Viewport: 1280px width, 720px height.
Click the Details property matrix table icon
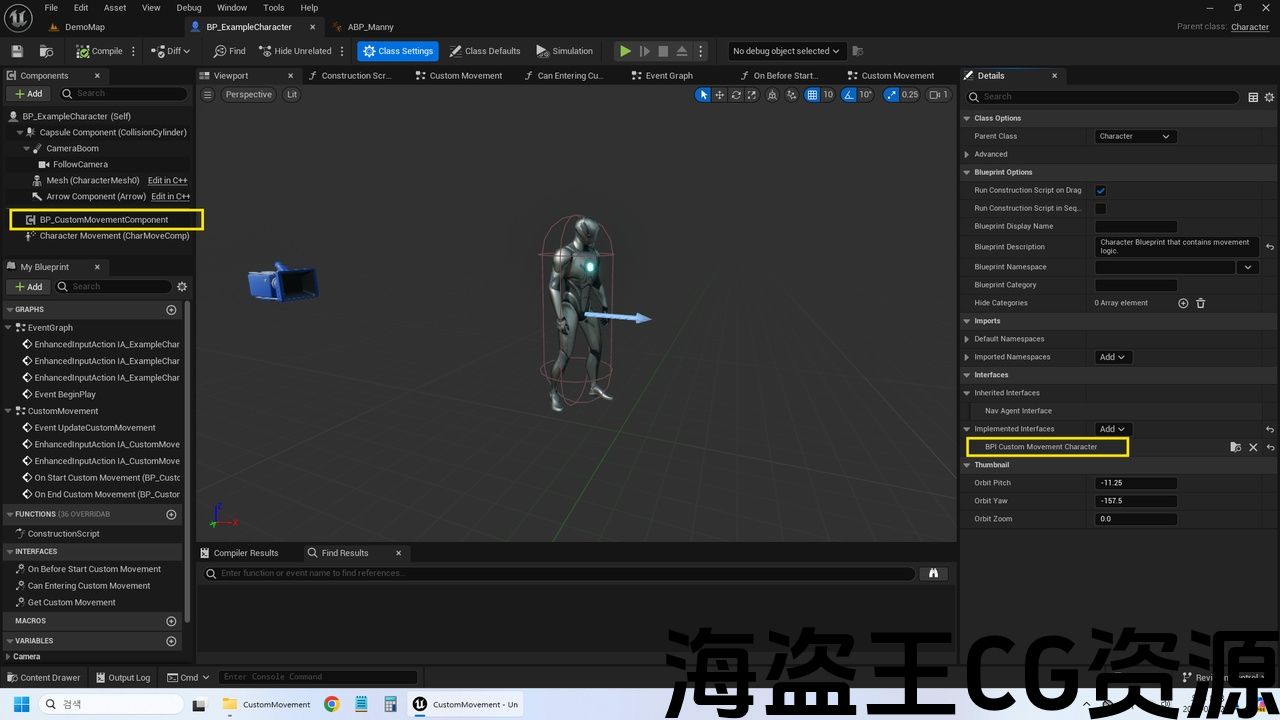tap(1252, 97)
